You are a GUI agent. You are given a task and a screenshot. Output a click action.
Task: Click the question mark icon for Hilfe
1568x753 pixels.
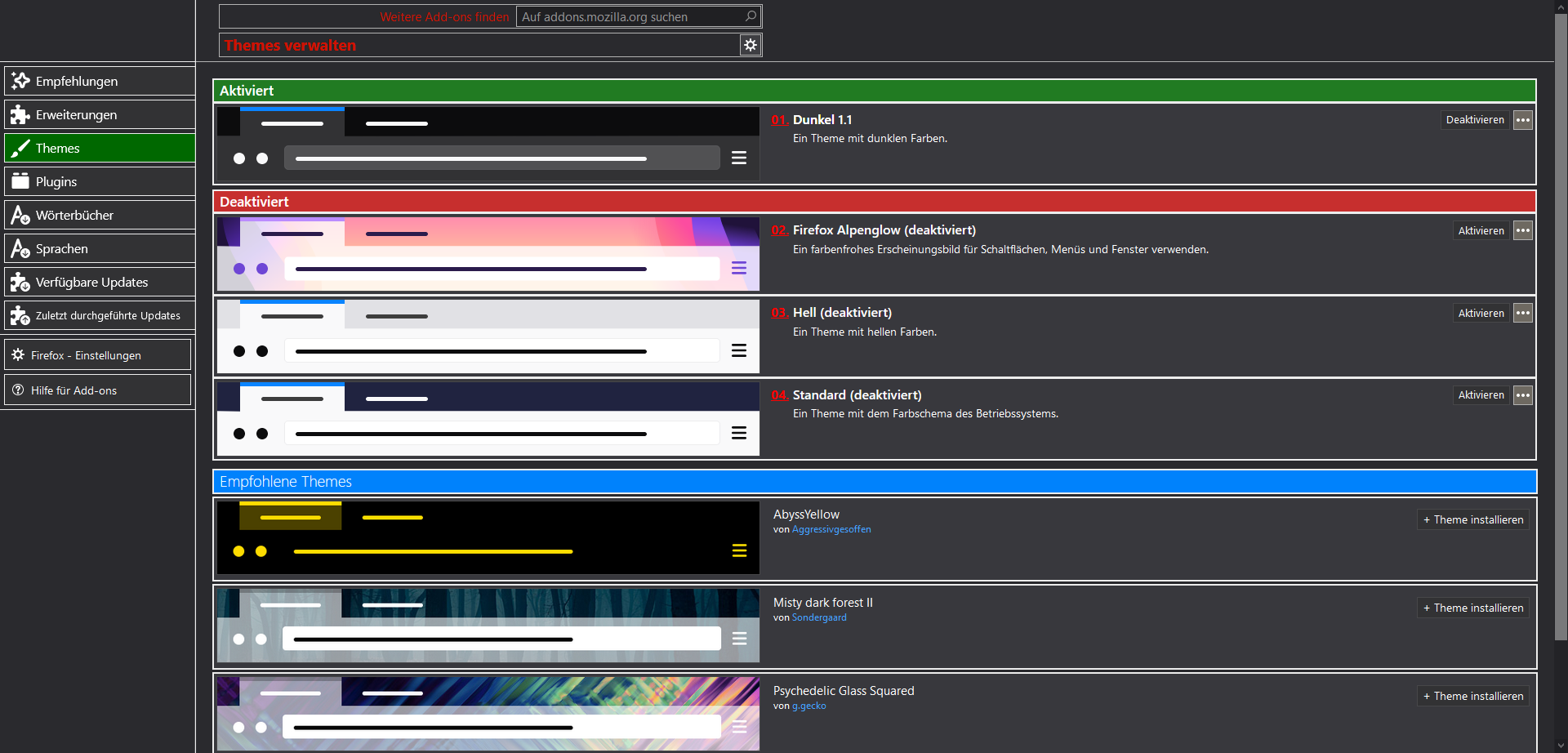point(18,390)
